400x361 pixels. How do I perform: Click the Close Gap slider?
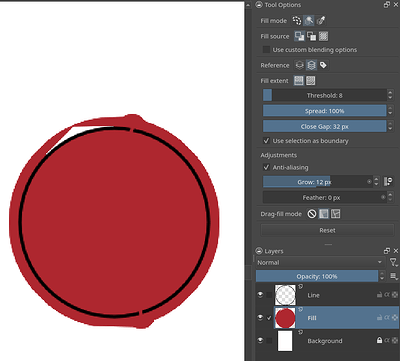tap(325, 127)
